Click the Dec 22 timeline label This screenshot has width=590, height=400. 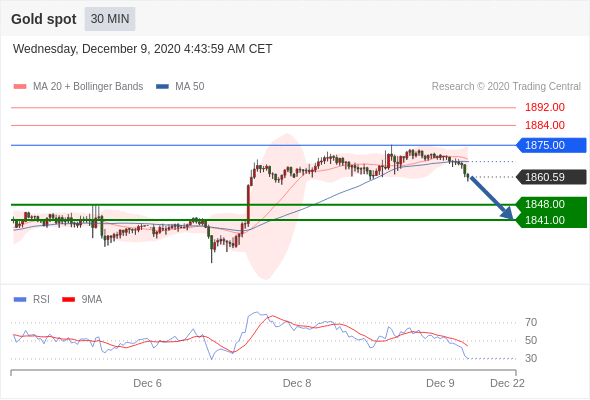[x=507, y=383]
